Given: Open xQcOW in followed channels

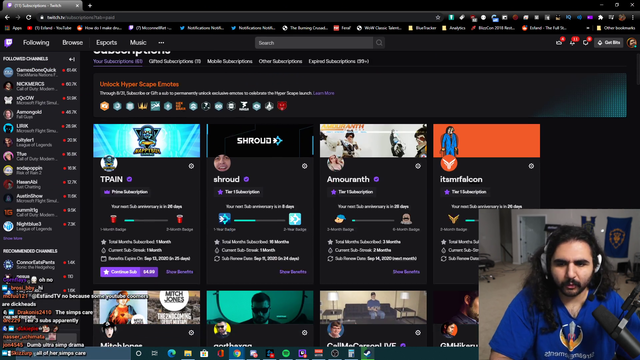Looking at the screenshot, I should coord(40,100).
